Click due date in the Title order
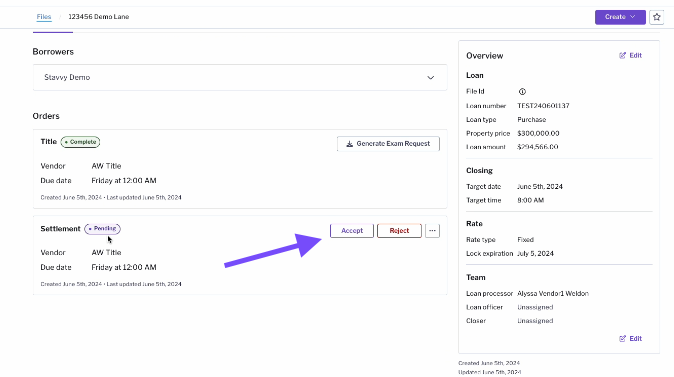Viewport: 674px width, 377px height. (124, 181)
